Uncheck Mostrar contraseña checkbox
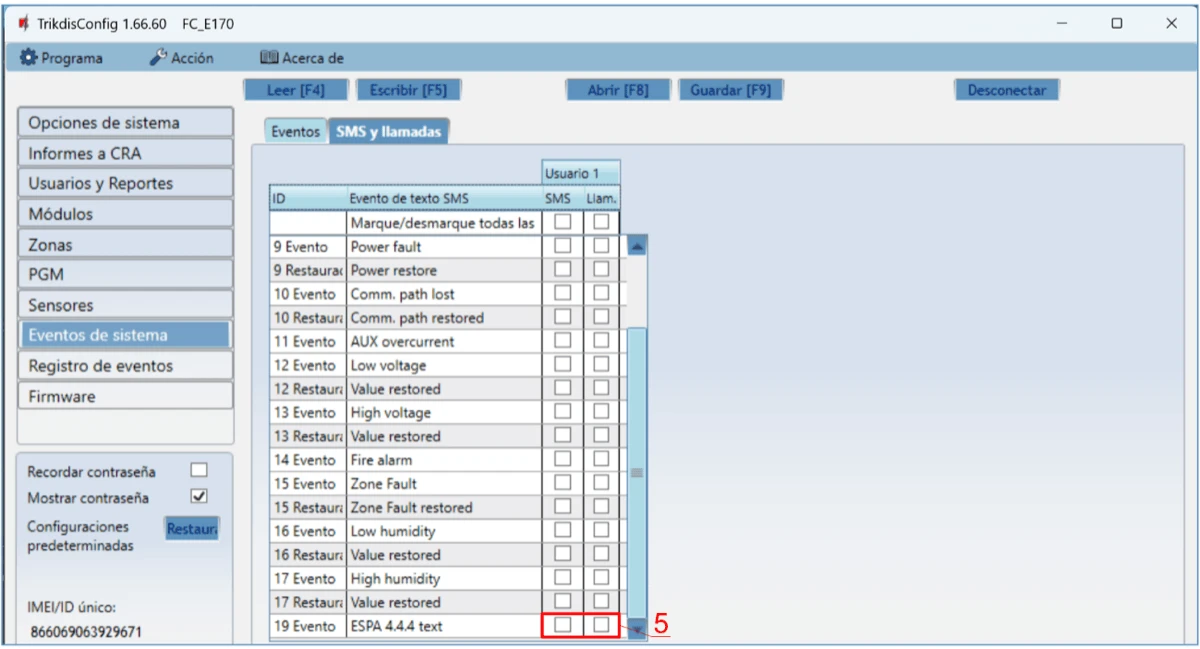 [199, 496]
